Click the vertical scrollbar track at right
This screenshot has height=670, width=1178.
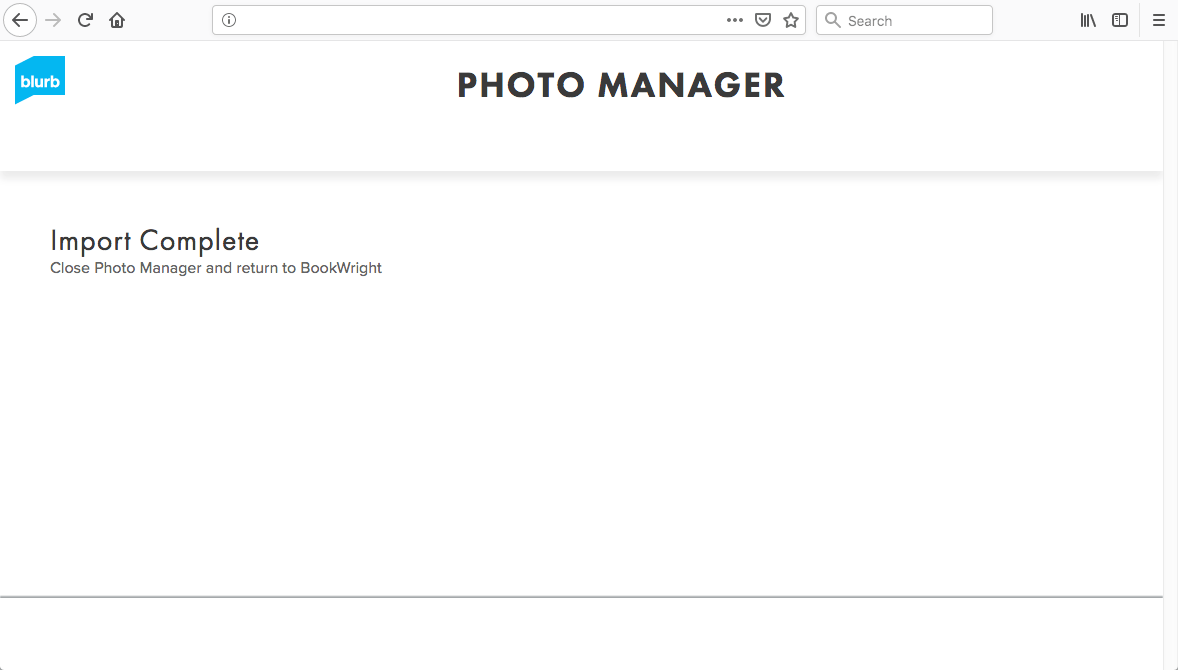coord(1170,355)
